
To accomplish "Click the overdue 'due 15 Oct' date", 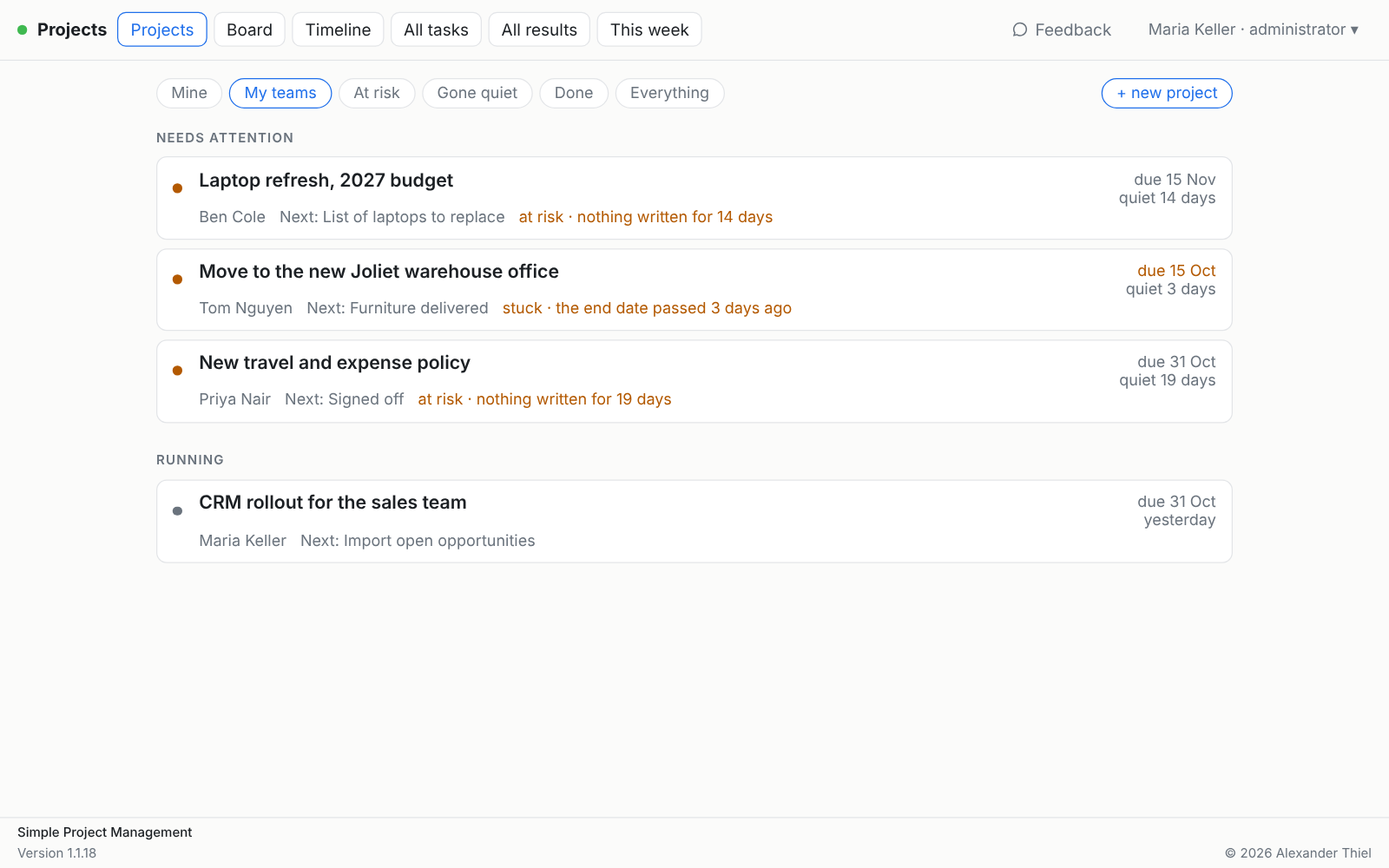I will 1176,271.
